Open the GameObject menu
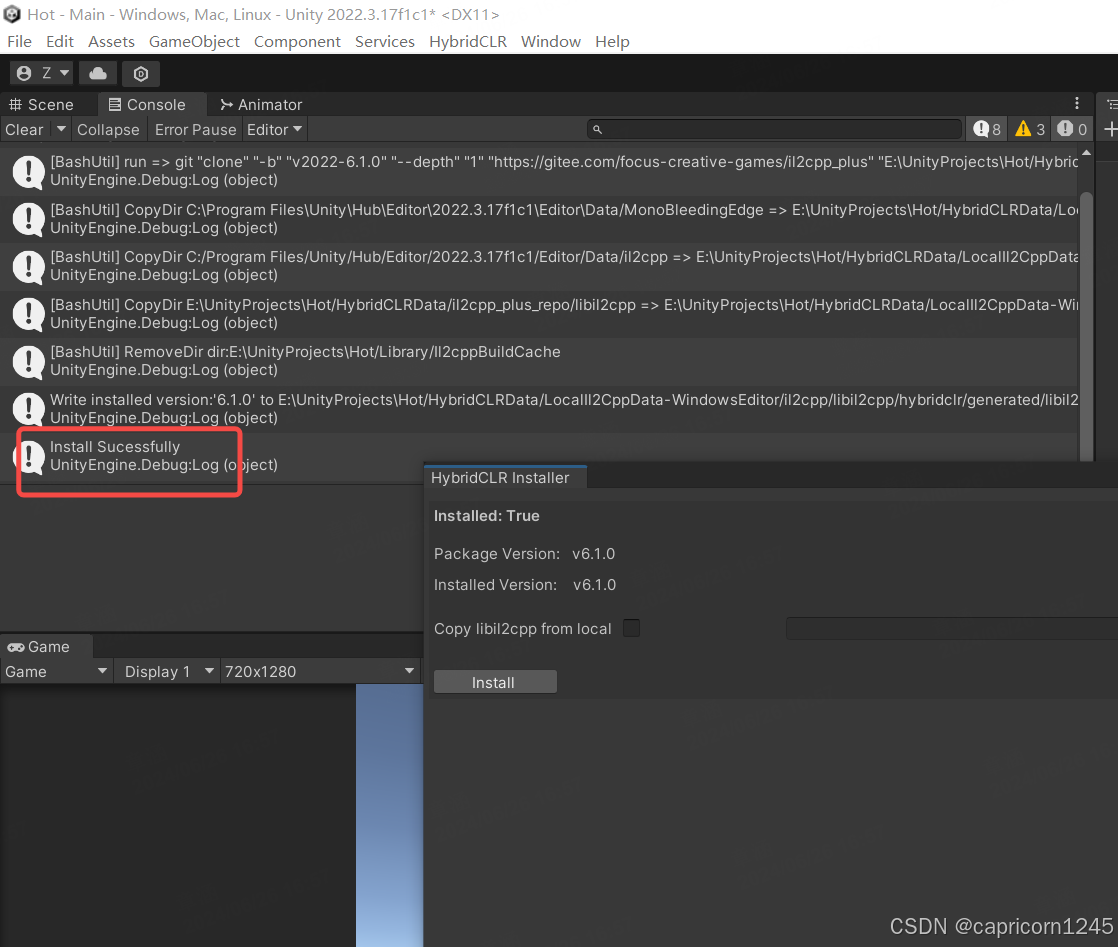 pos(194,41)
